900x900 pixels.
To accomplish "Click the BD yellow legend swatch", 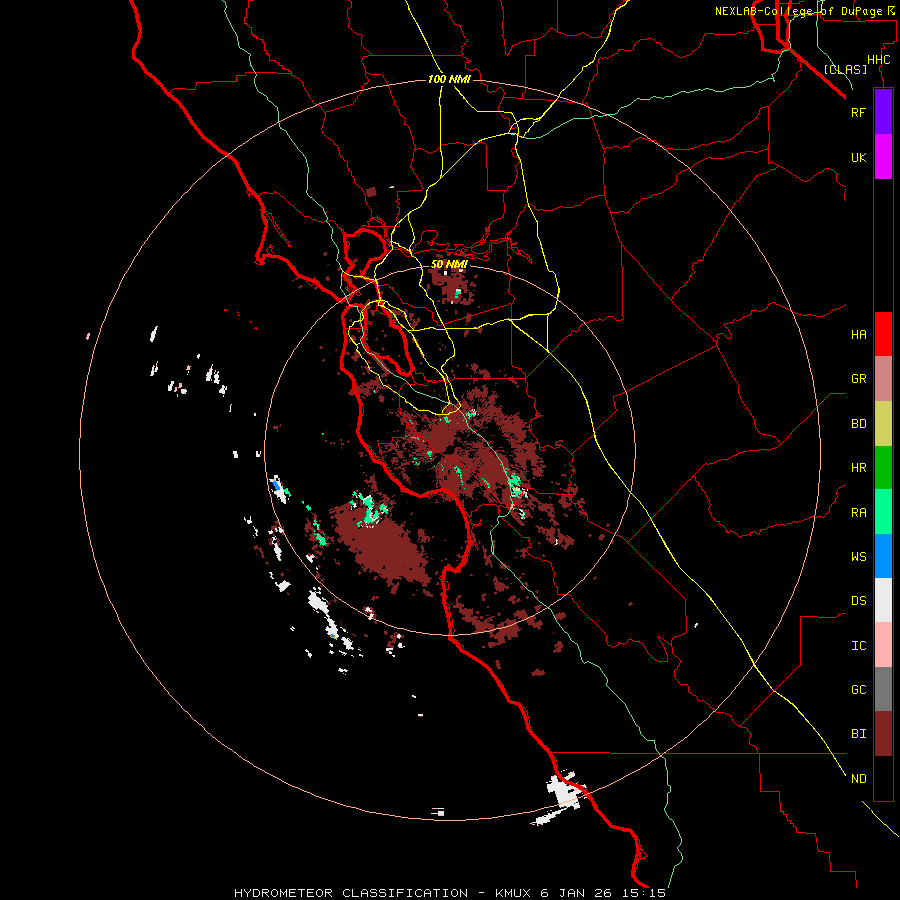I will pyautogui.click(x=883, y=423).
